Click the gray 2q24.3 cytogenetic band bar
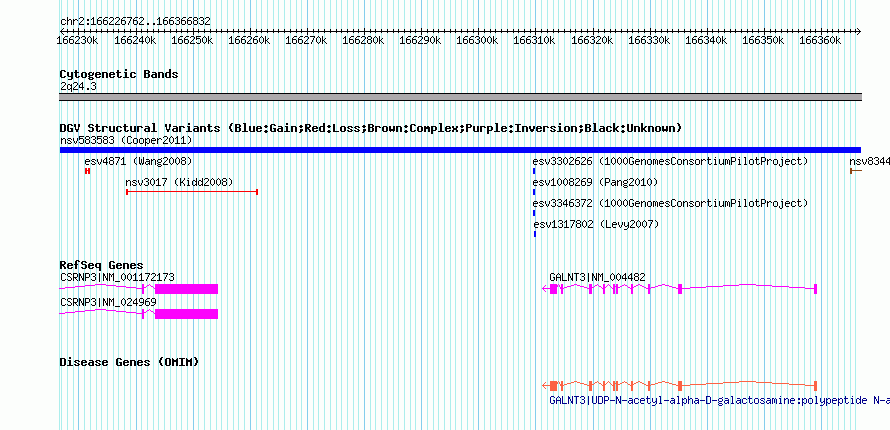Screen dimensions: 890x430 460,97
